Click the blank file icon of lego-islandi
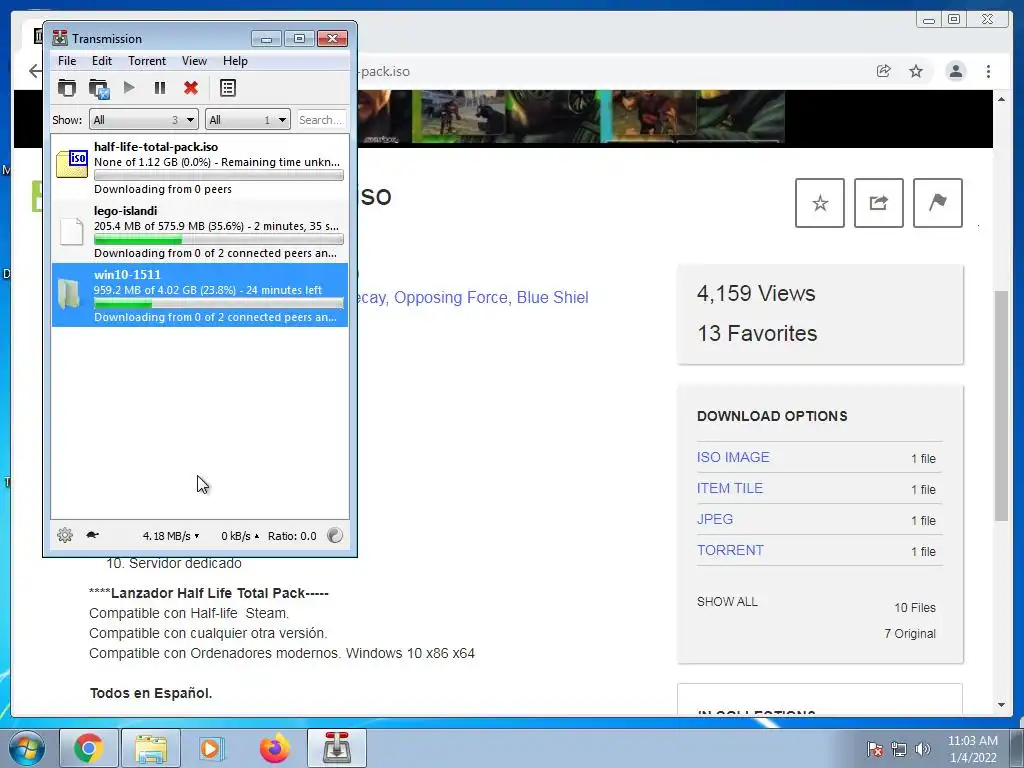This screenshot has height=768, width=1024. [71, 231]
